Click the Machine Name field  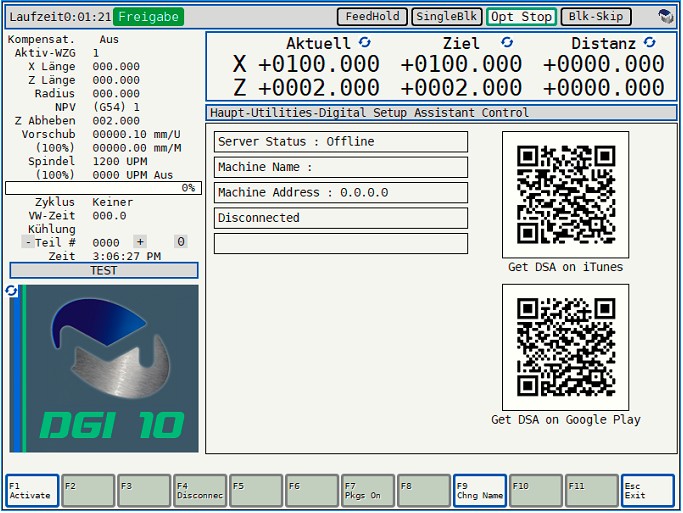341,167
